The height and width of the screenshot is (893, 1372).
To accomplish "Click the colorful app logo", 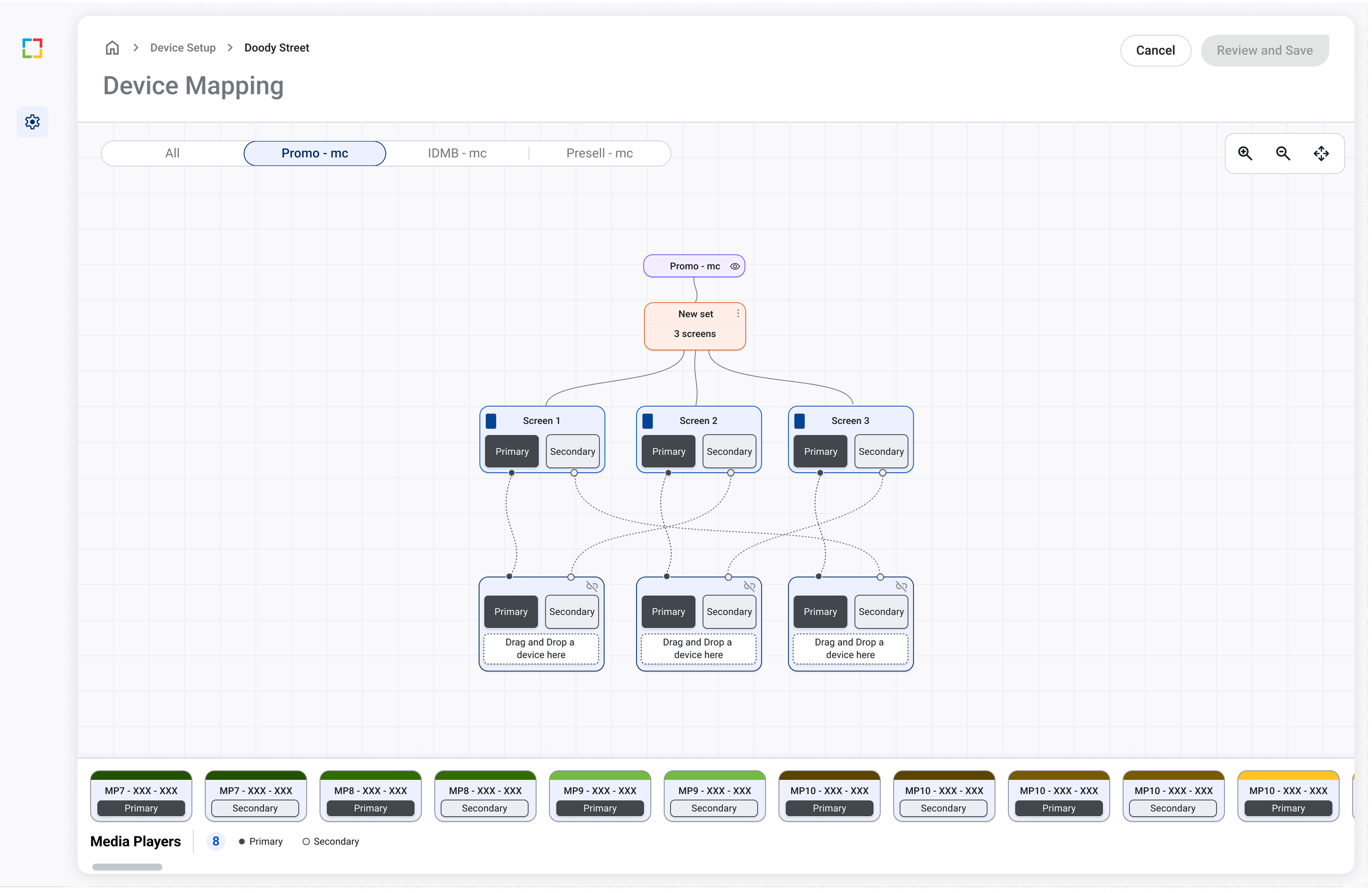I will (32, 48).
